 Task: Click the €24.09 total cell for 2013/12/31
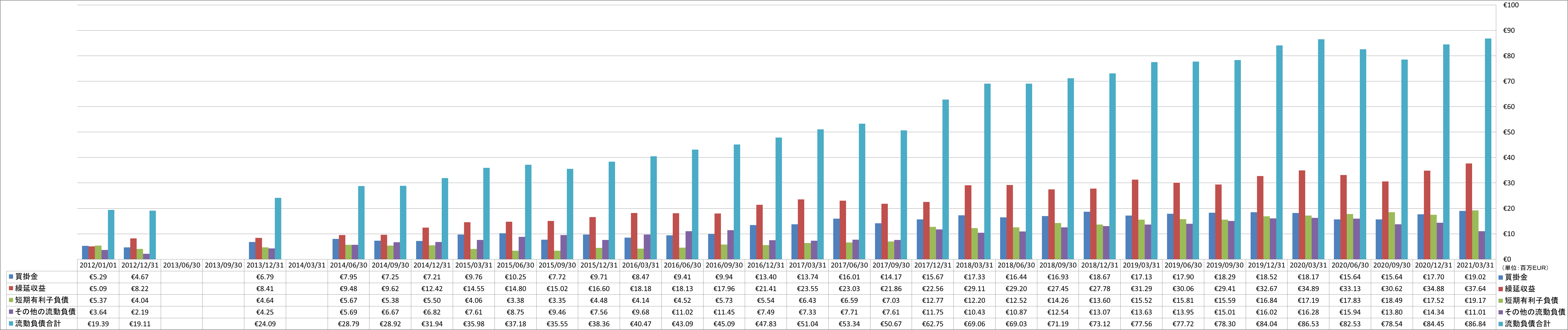[265, 324]
